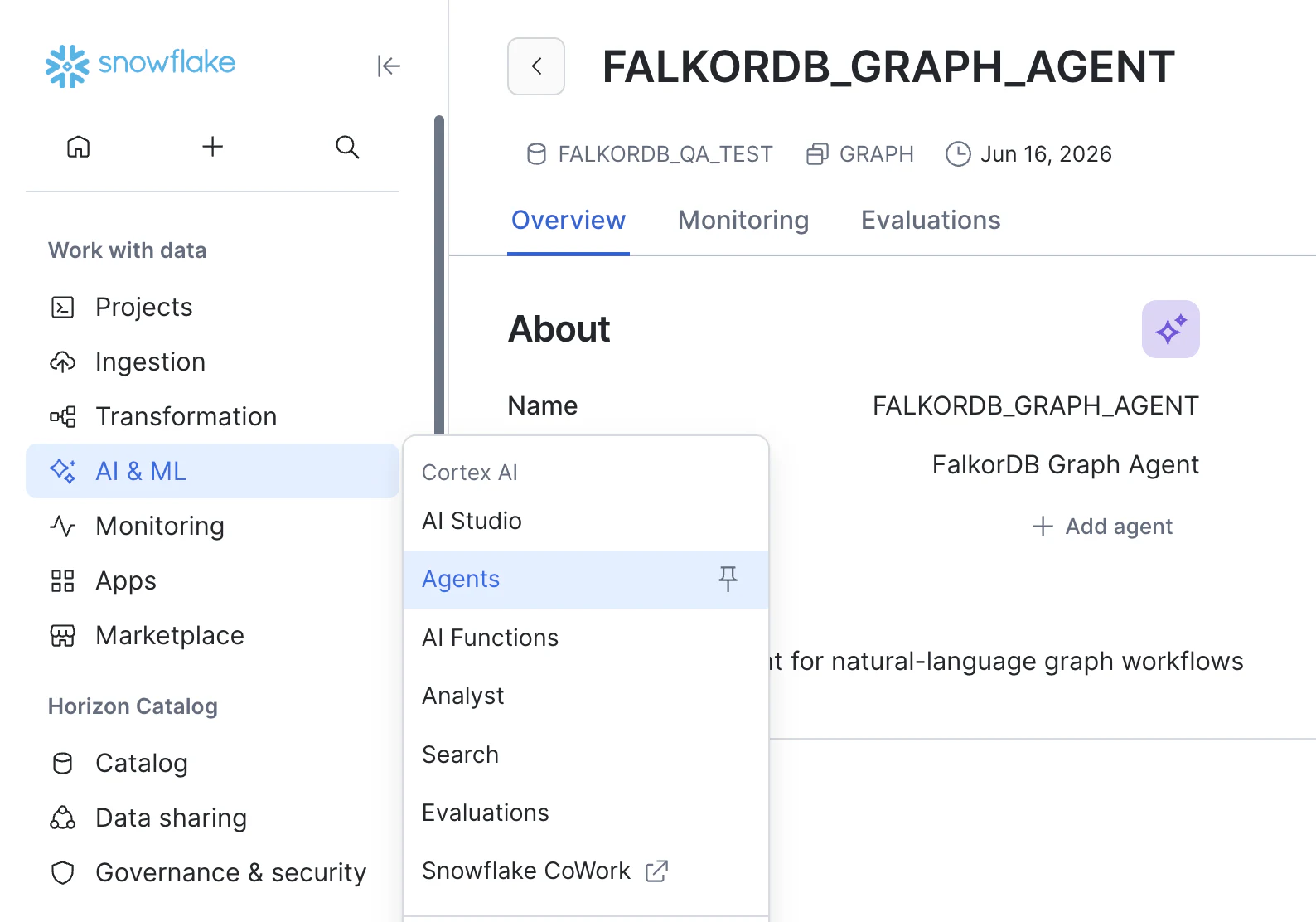
Task: Click the external link icon beside Snowflake CoWork
Action: tap(657, 871)
